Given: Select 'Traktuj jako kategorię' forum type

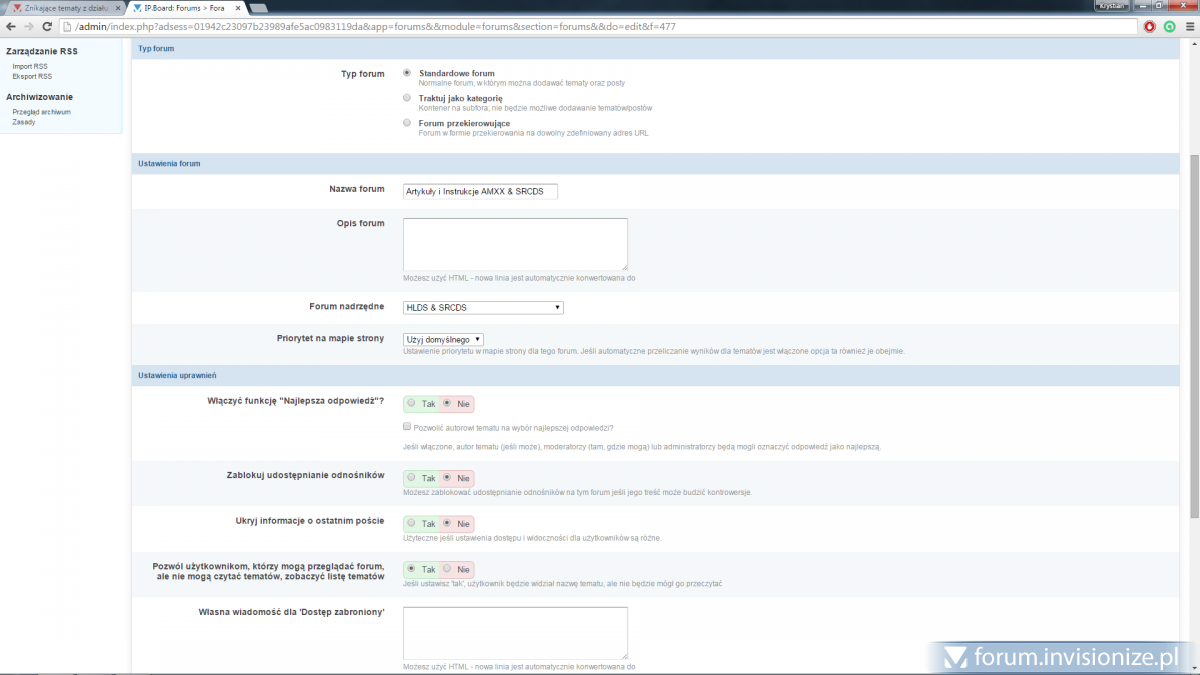Looking at the screenshot, I should pyautogui.click(x=407, y=98).
